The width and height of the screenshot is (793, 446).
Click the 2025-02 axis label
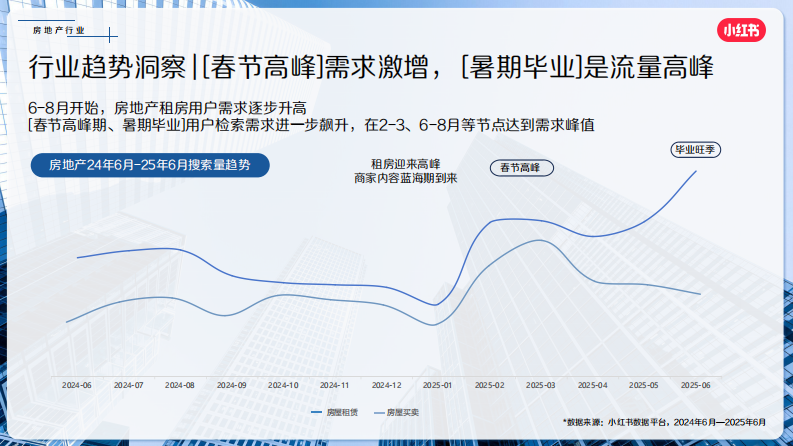(490, 385)
